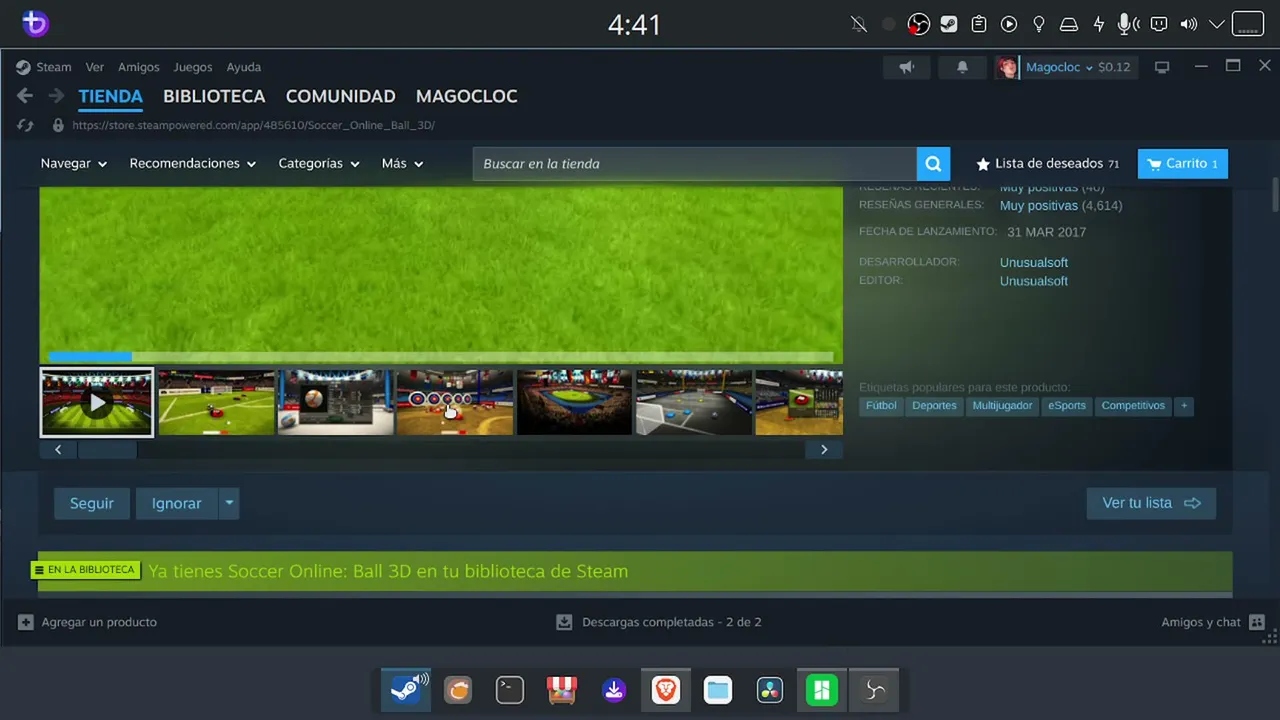Image resolution: width=1280 pixels, height=720 pixels.
Task: Expand the Más dropdown
Action: 403,164
